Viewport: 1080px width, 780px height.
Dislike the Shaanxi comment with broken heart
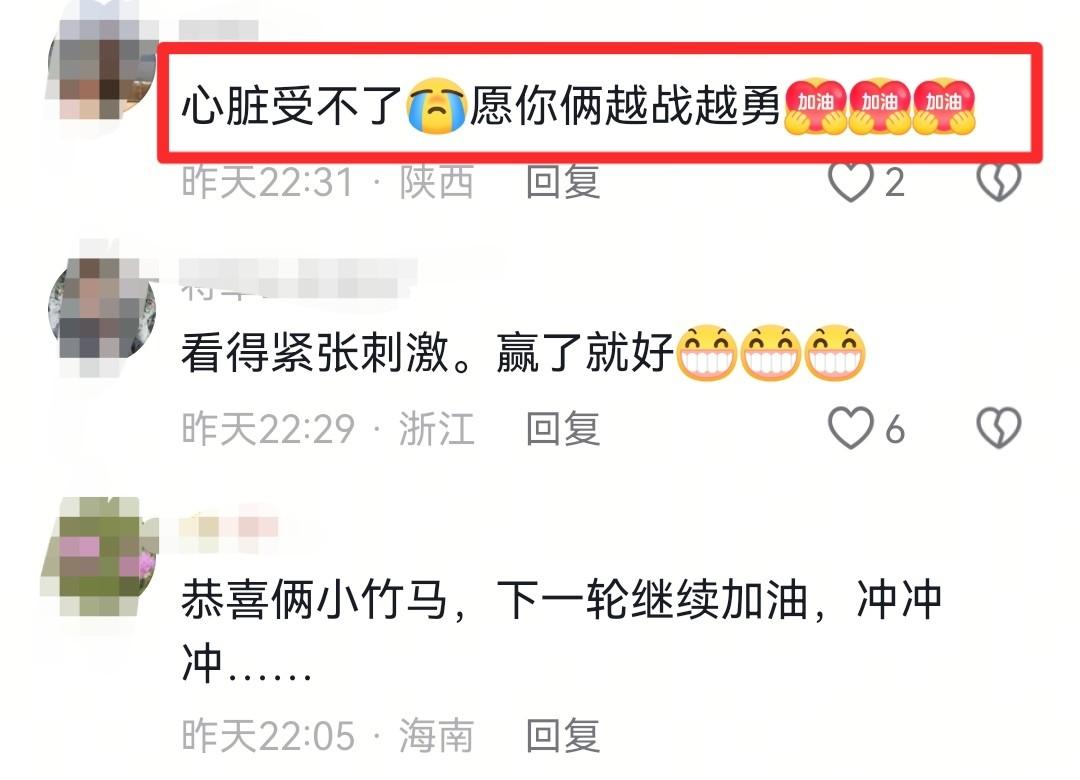[998, 182]
